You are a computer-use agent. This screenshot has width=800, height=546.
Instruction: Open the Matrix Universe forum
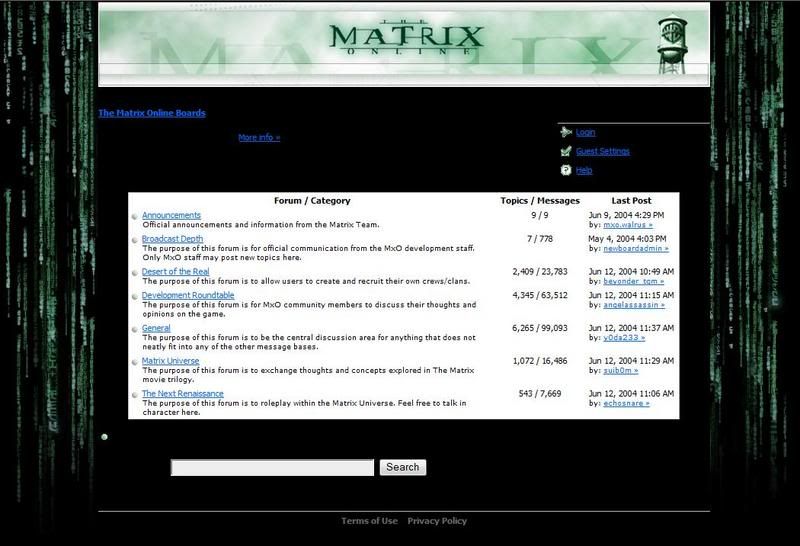pyautogui.click(x=170, y=361)
